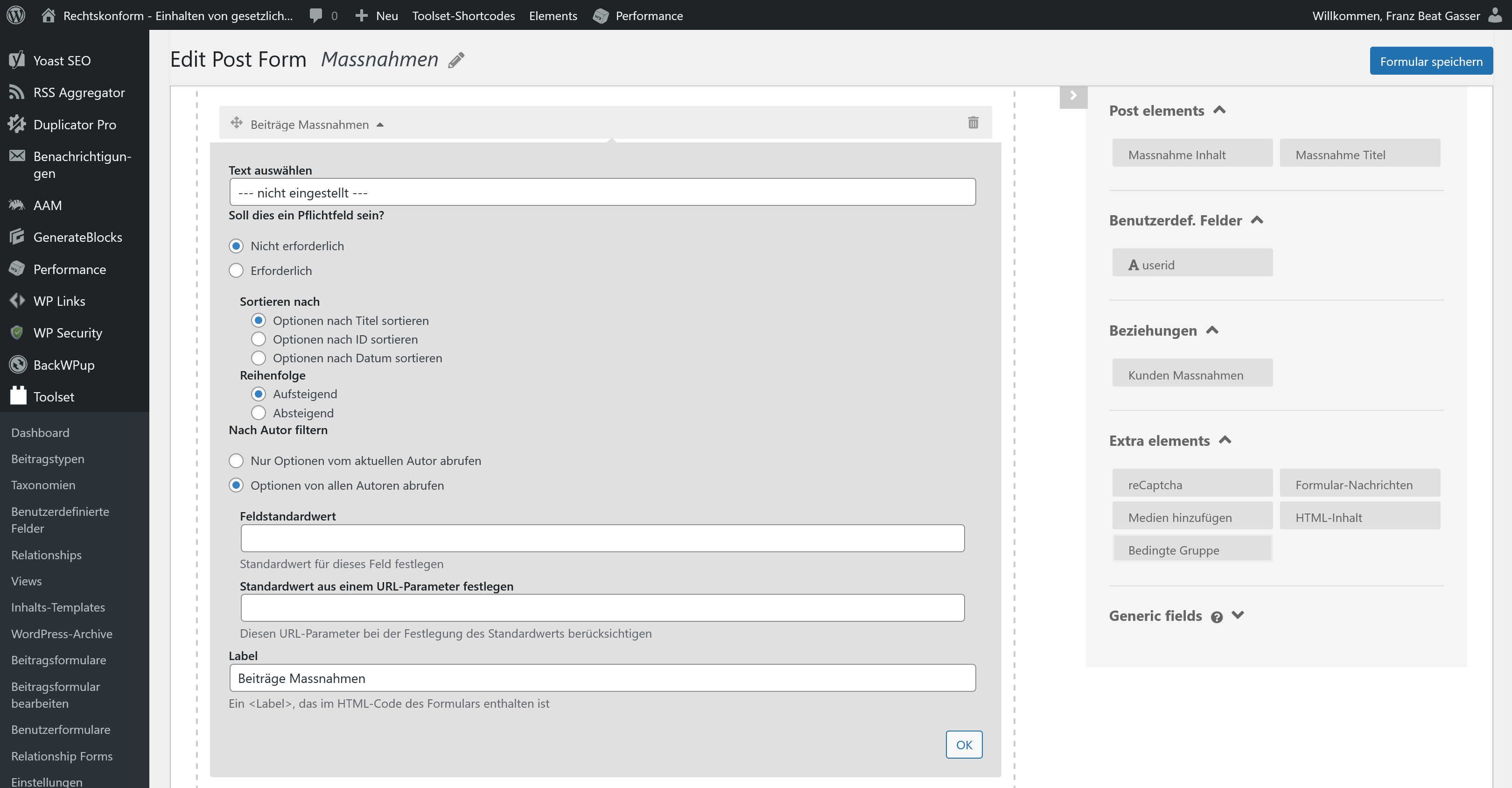Delete Beiträge Massnahmen field via trash icon

click(973, 122)
